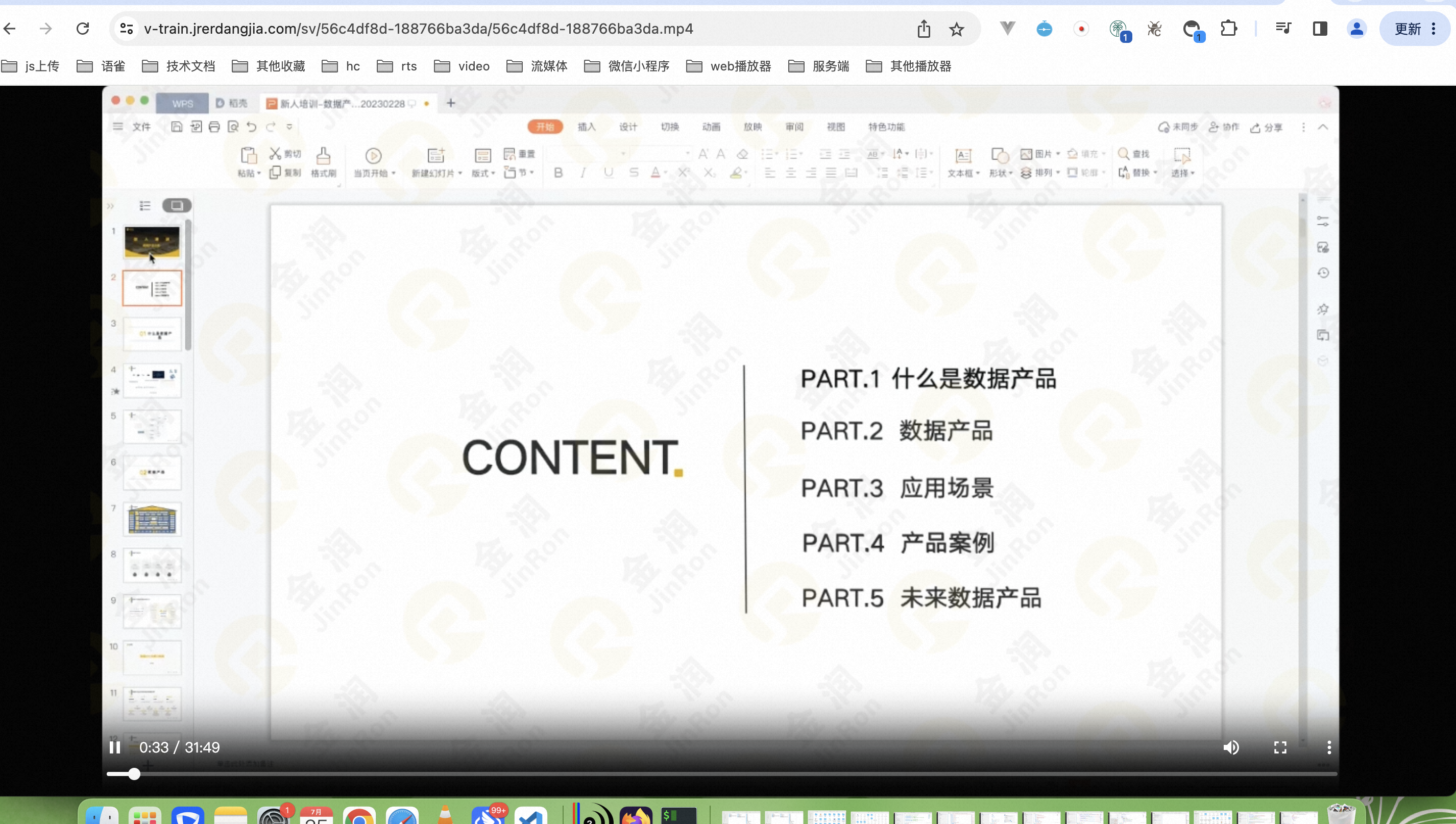Go forward with the browser arrow

tap(46, 28)
